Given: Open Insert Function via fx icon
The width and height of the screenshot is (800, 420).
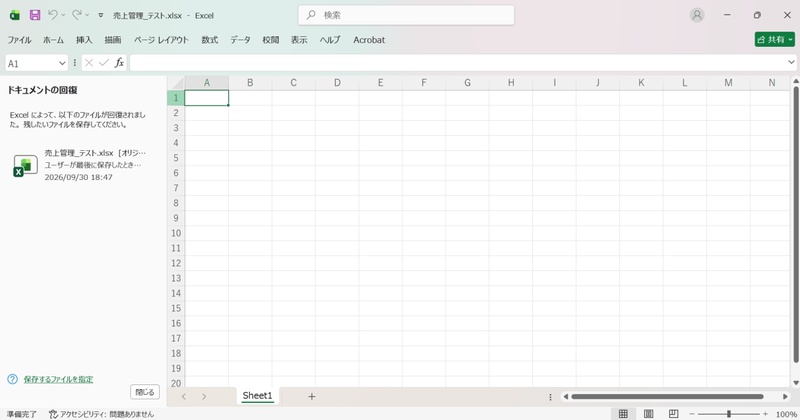Looking at the screenshot, I should 119,63.
